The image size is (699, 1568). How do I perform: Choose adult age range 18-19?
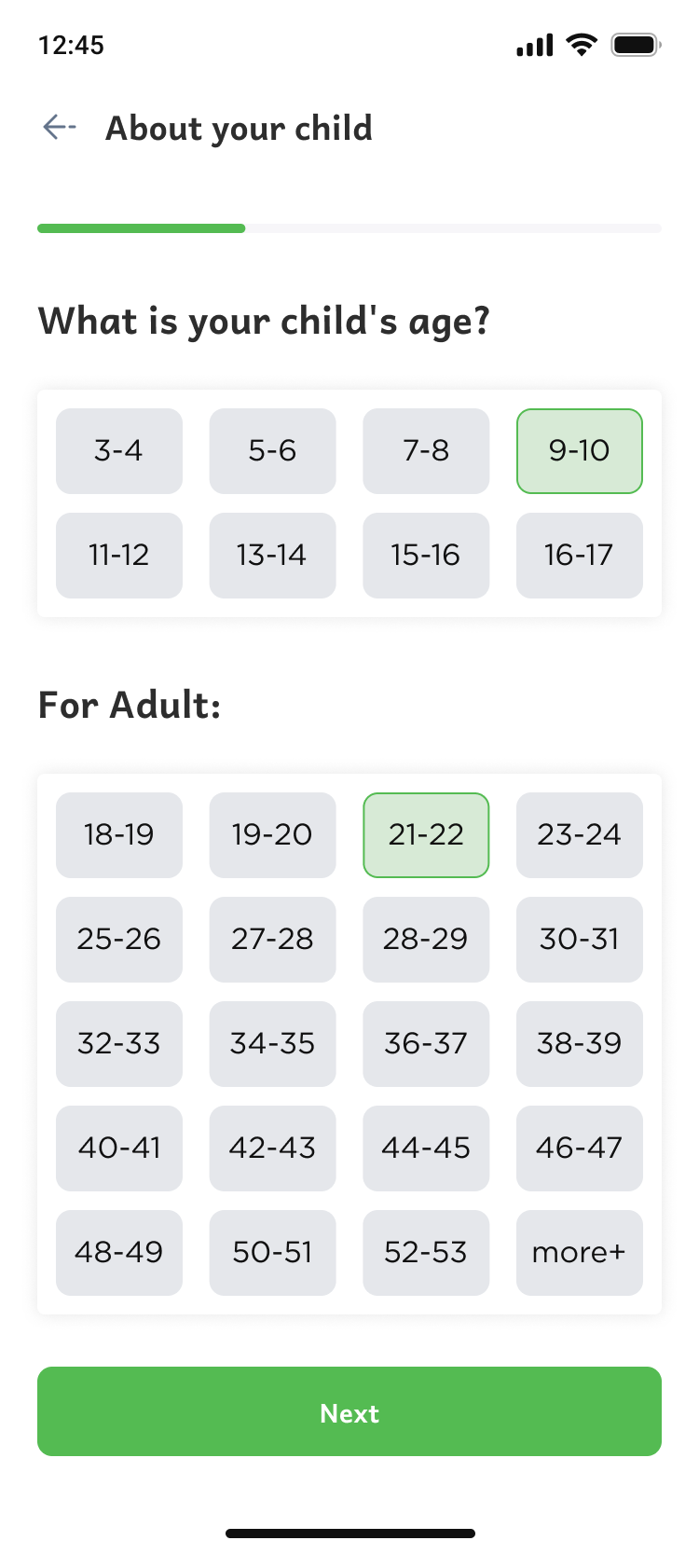pyautogui.click(x=119, y=835)
